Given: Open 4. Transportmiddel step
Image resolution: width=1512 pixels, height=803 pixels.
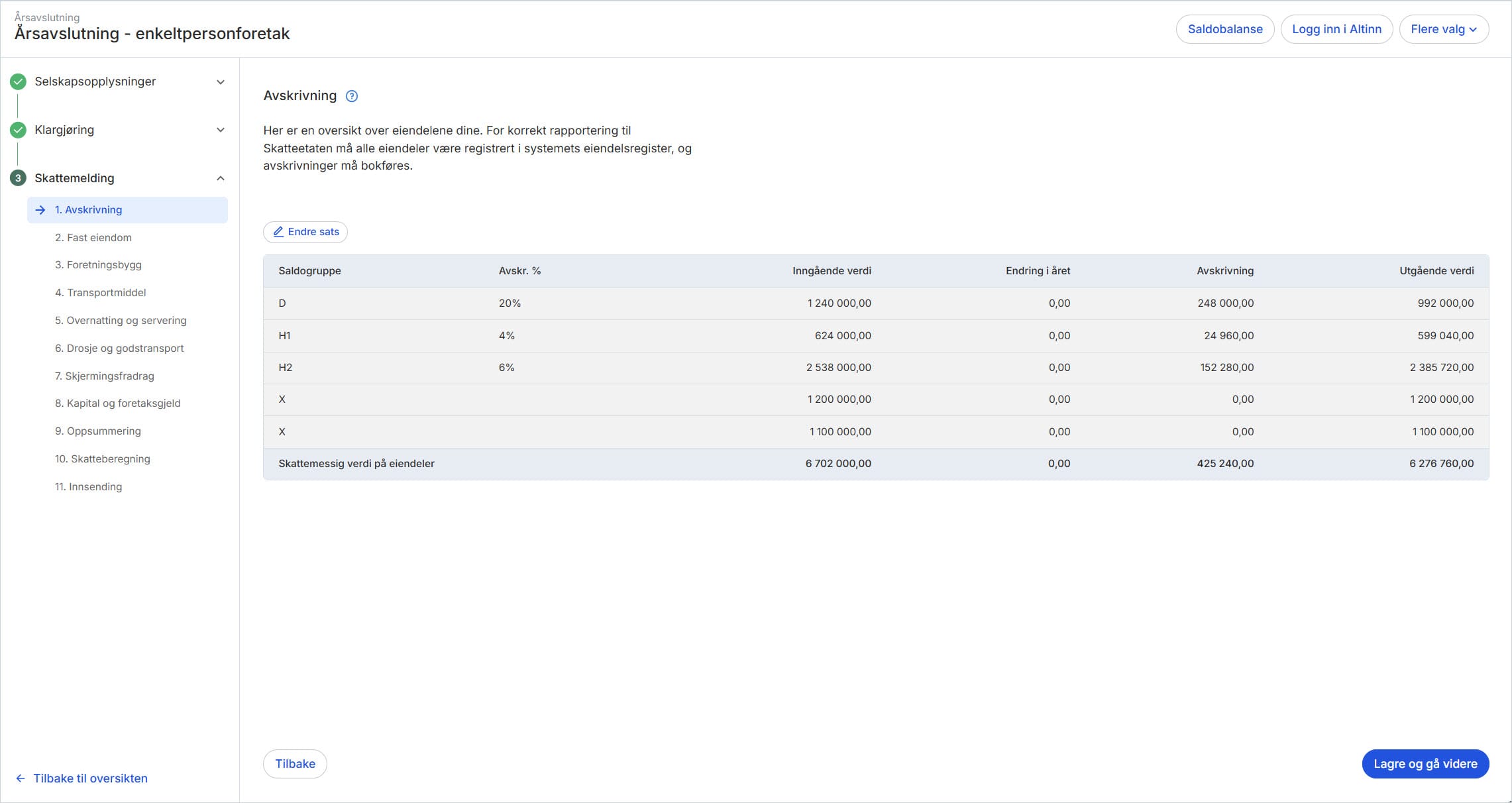Looking at the screenshot, I should click(x=101, y=292).
